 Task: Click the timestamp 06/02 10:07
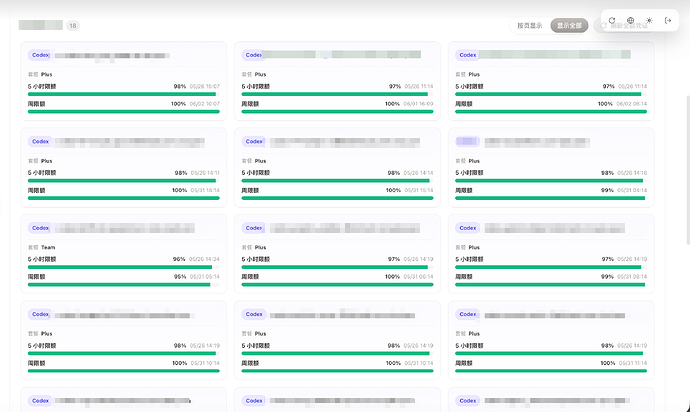pyautogui.click(x=205, y=104)
